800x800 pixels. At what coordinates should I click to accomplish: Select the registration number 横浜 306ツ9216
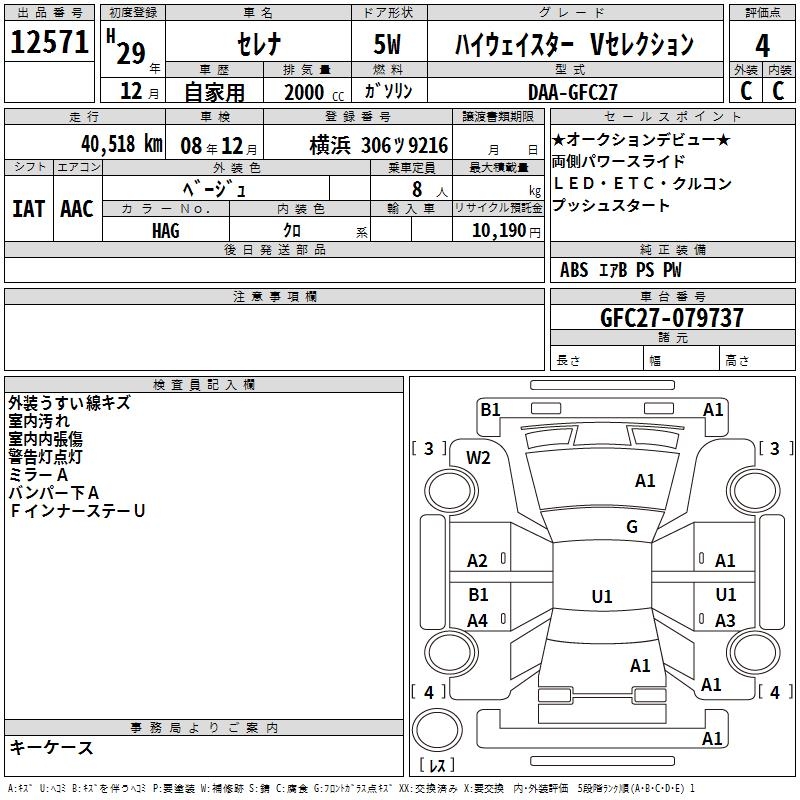click(379, 146)
